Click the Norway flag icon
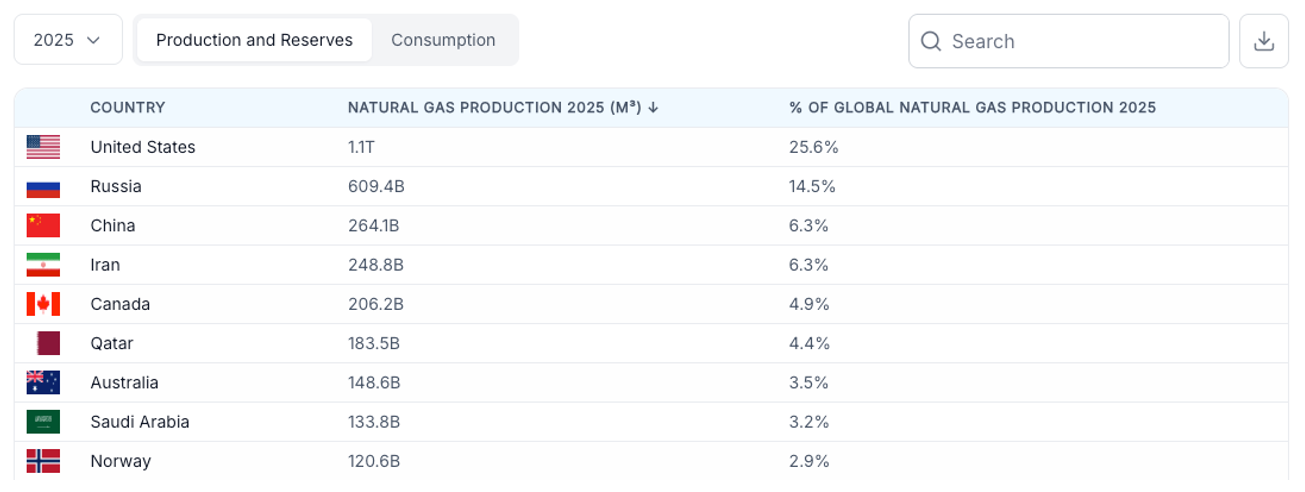The height and width of the screenshot is (492, 1305). 43,461
